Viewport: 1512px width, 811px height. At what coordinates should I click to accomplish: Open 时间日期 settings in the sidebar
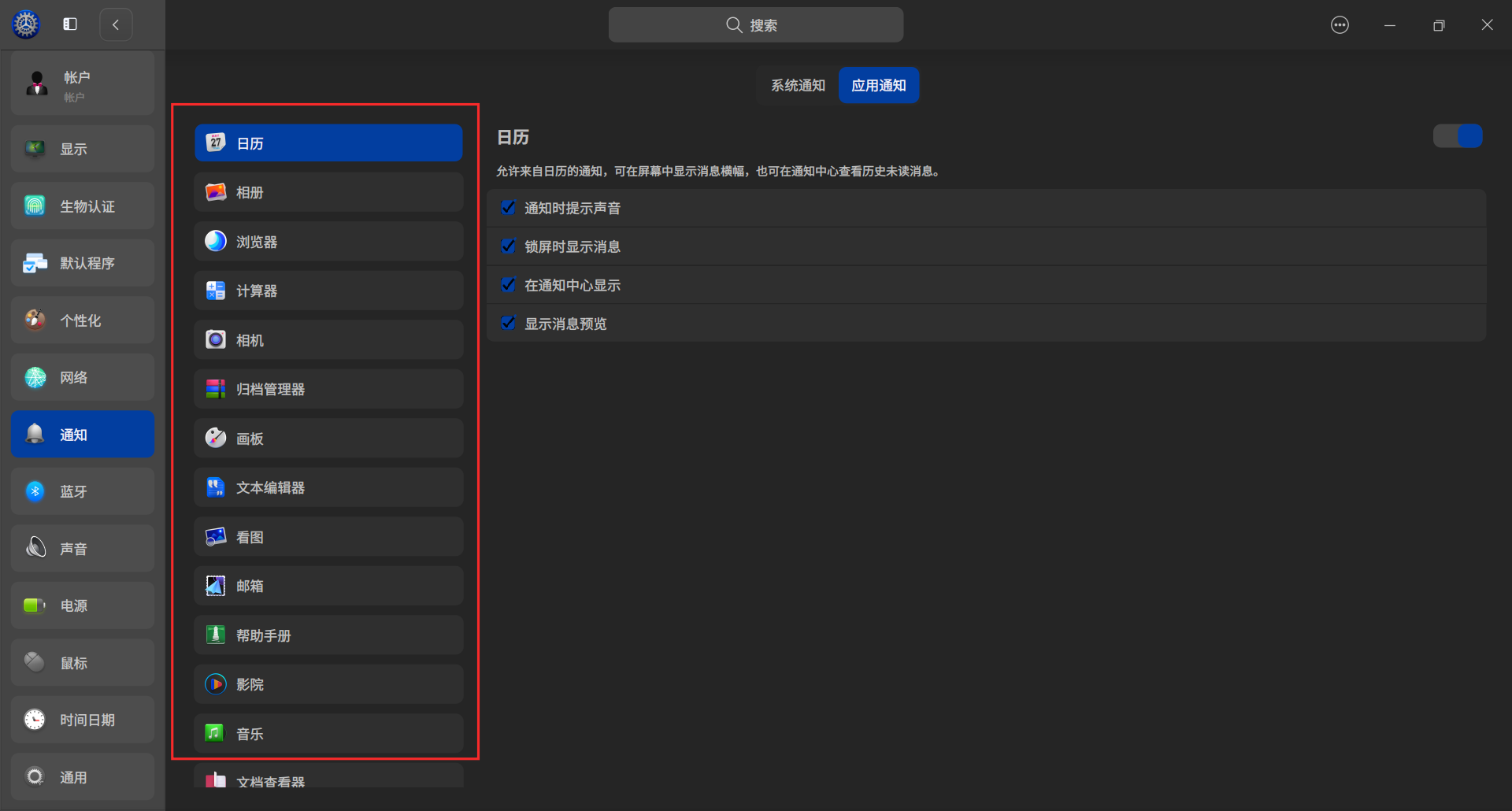pyautogui.click(x=82, y=719)
